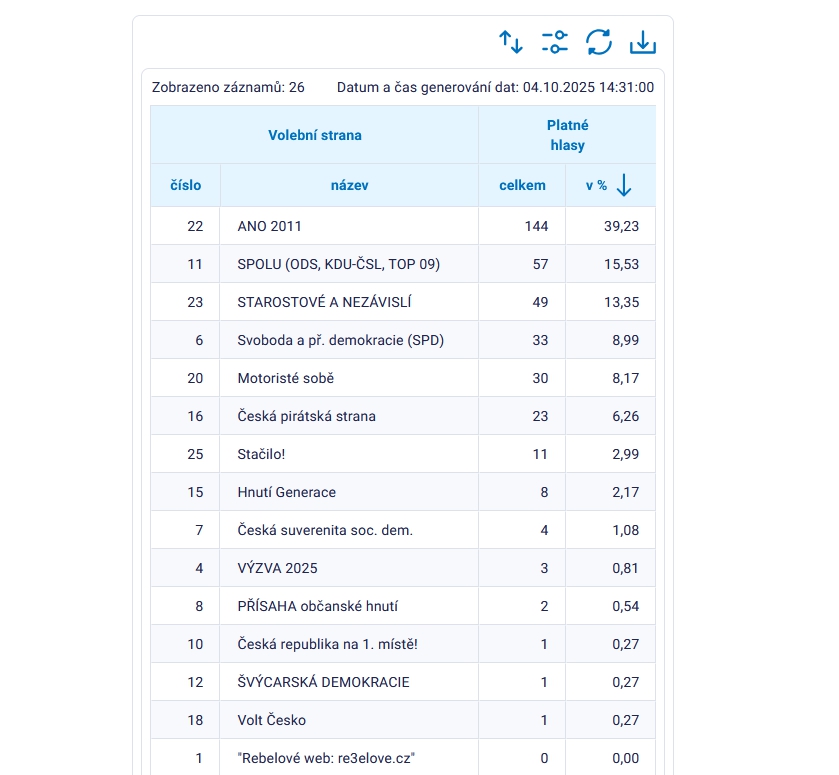Click the sort arrows icon in the toolbar
This screenshot has height=775, width=839.
pyautogui.click(x=511, y=42)
